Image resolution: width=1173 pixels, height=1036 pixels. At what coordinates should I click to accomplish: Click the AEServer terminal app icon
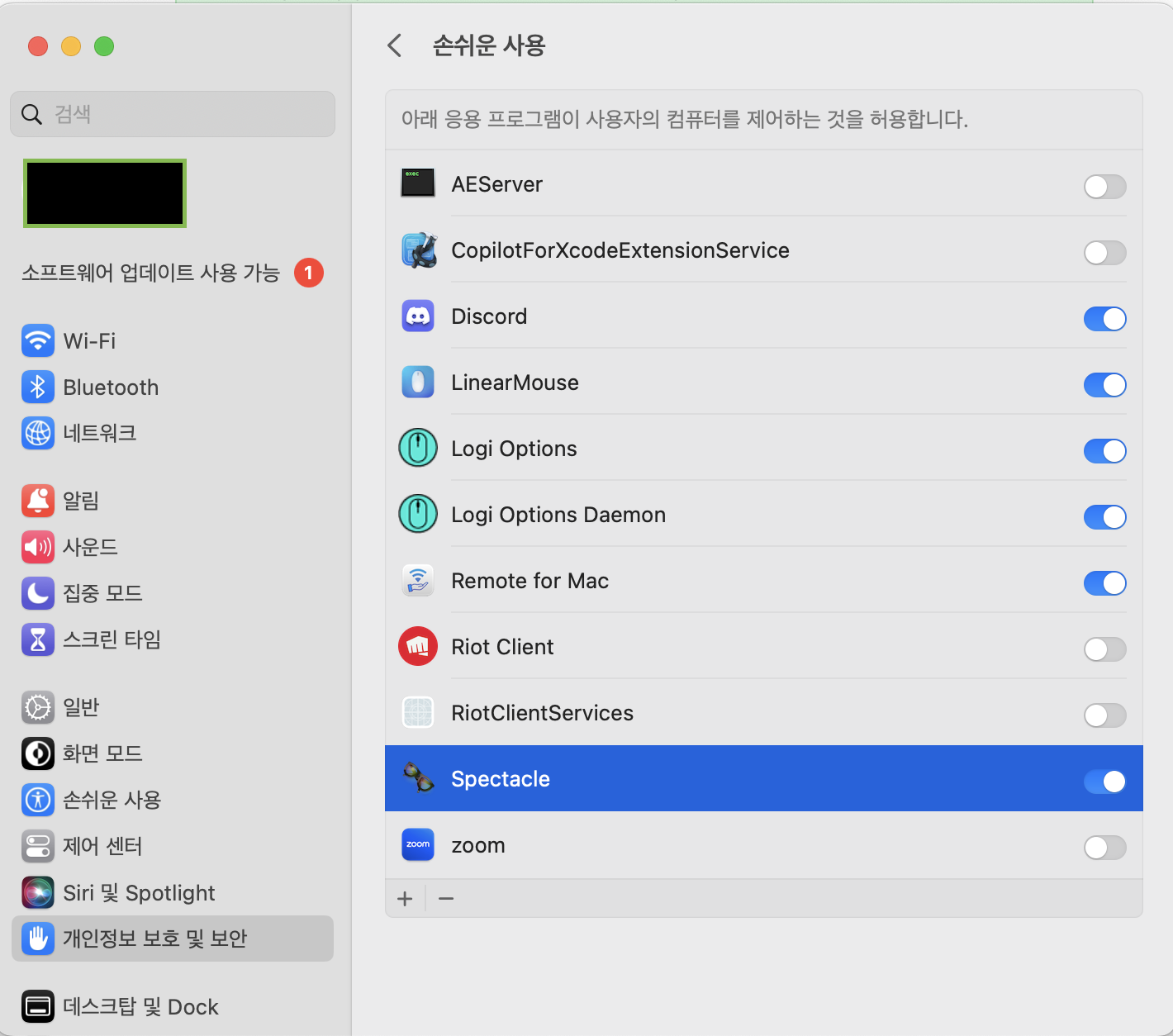tap(418, 183)
